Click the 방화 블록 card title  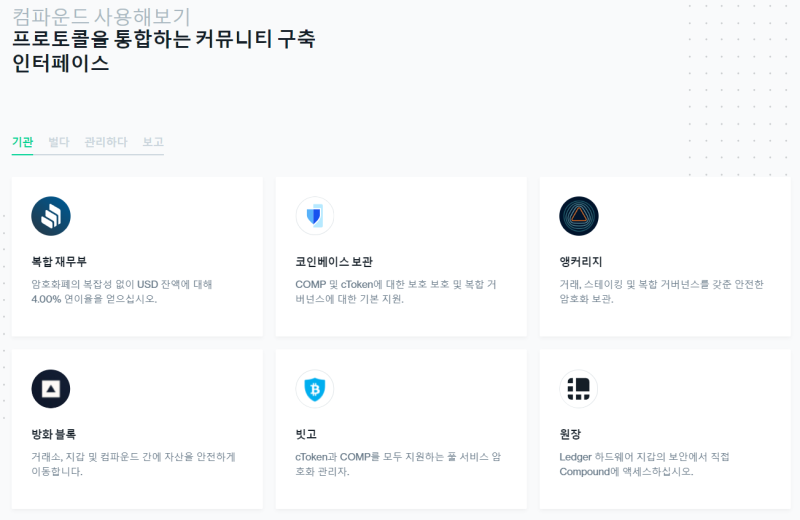pos(54,434)
